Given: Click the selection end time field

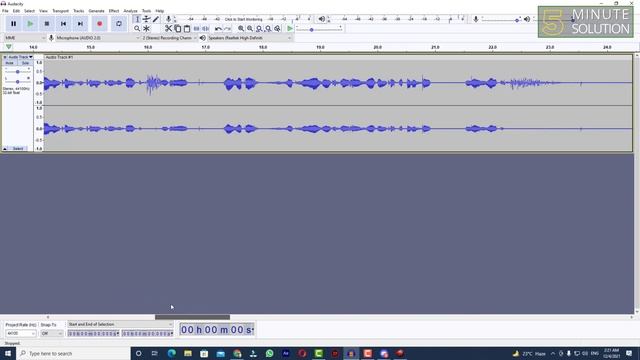Looking at the screenshot, I should [x=147, y=333].
